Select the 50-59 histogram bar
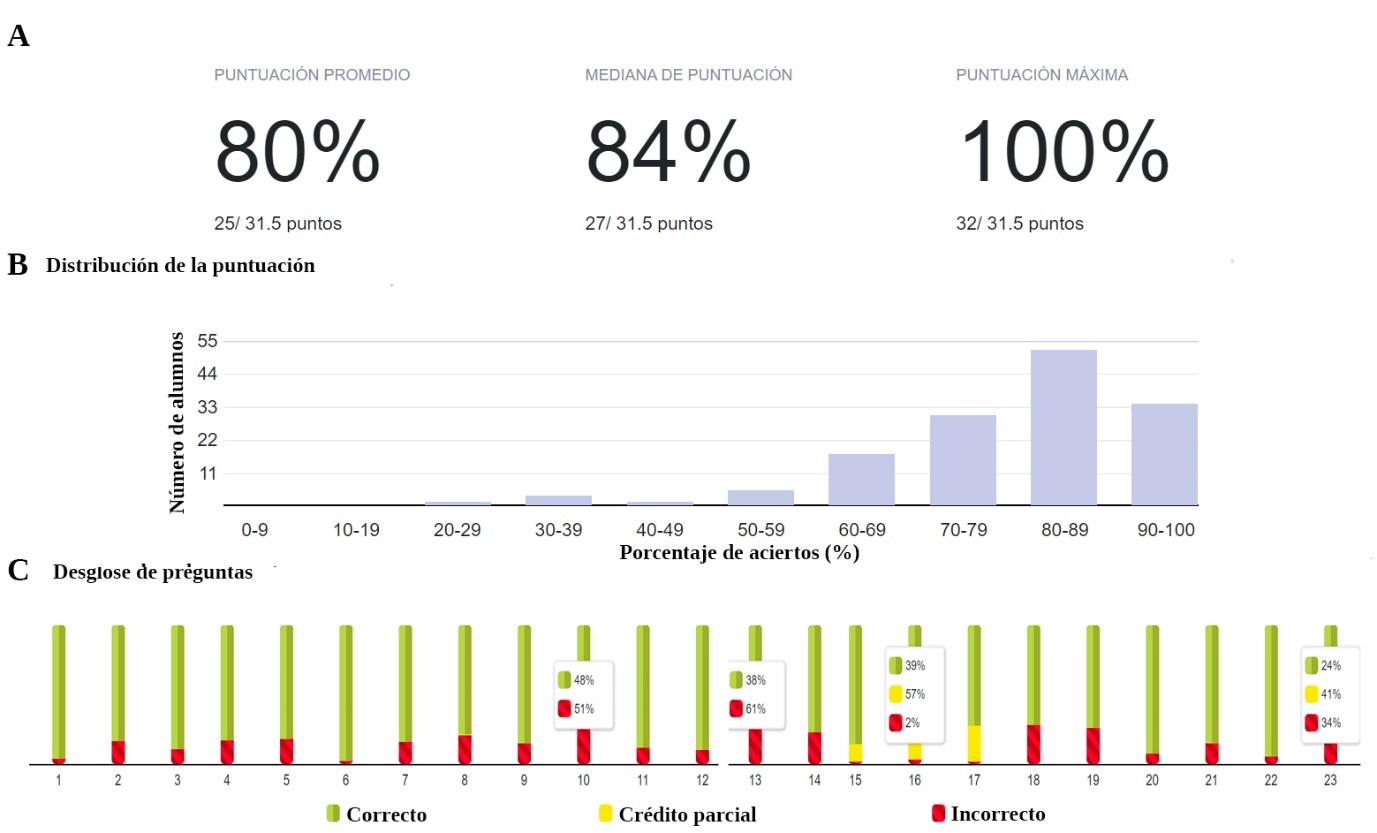Image resolution: width=1377 pixels, height=833 pixels. point(761,498)
